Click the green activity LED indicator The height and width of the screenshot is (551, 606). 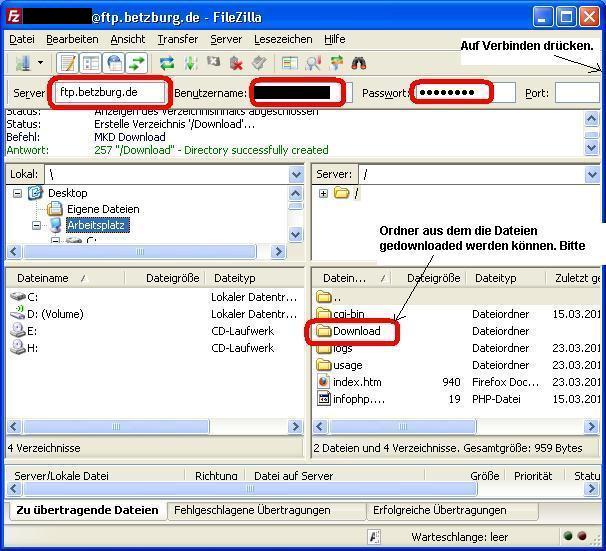[x=568, y=536]
